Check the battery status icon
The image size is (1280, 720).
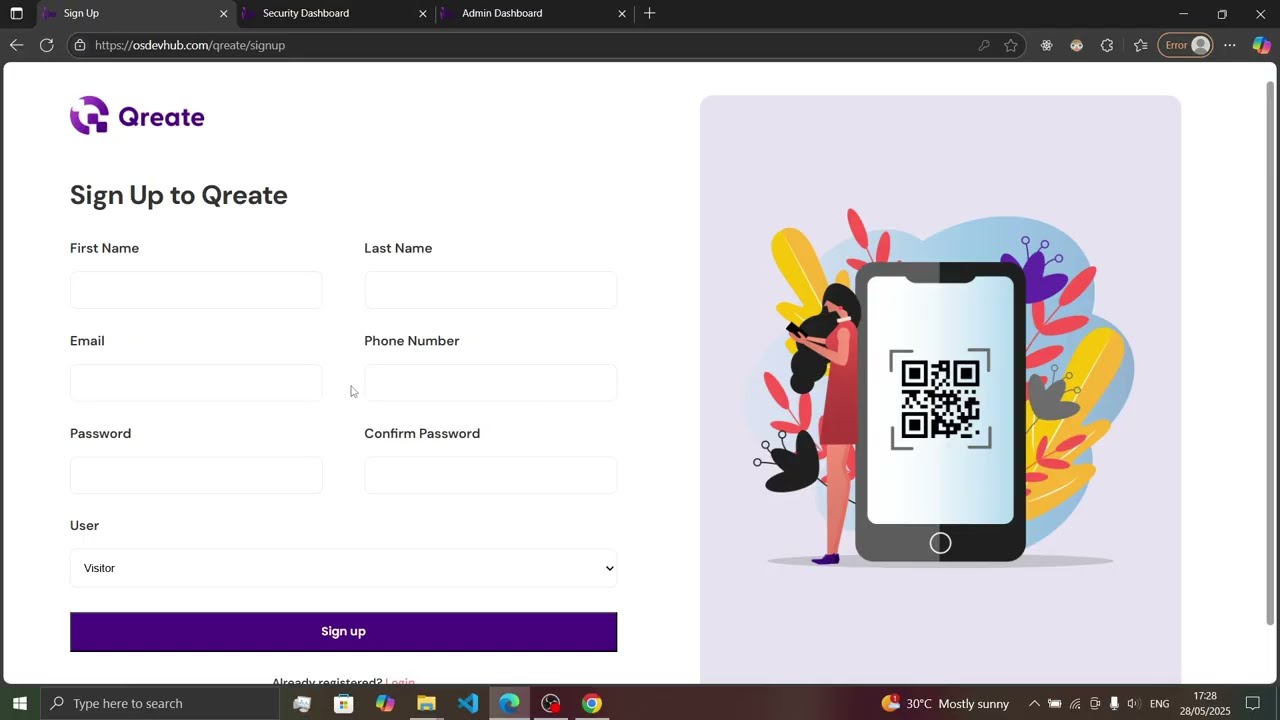point(1054,704)
